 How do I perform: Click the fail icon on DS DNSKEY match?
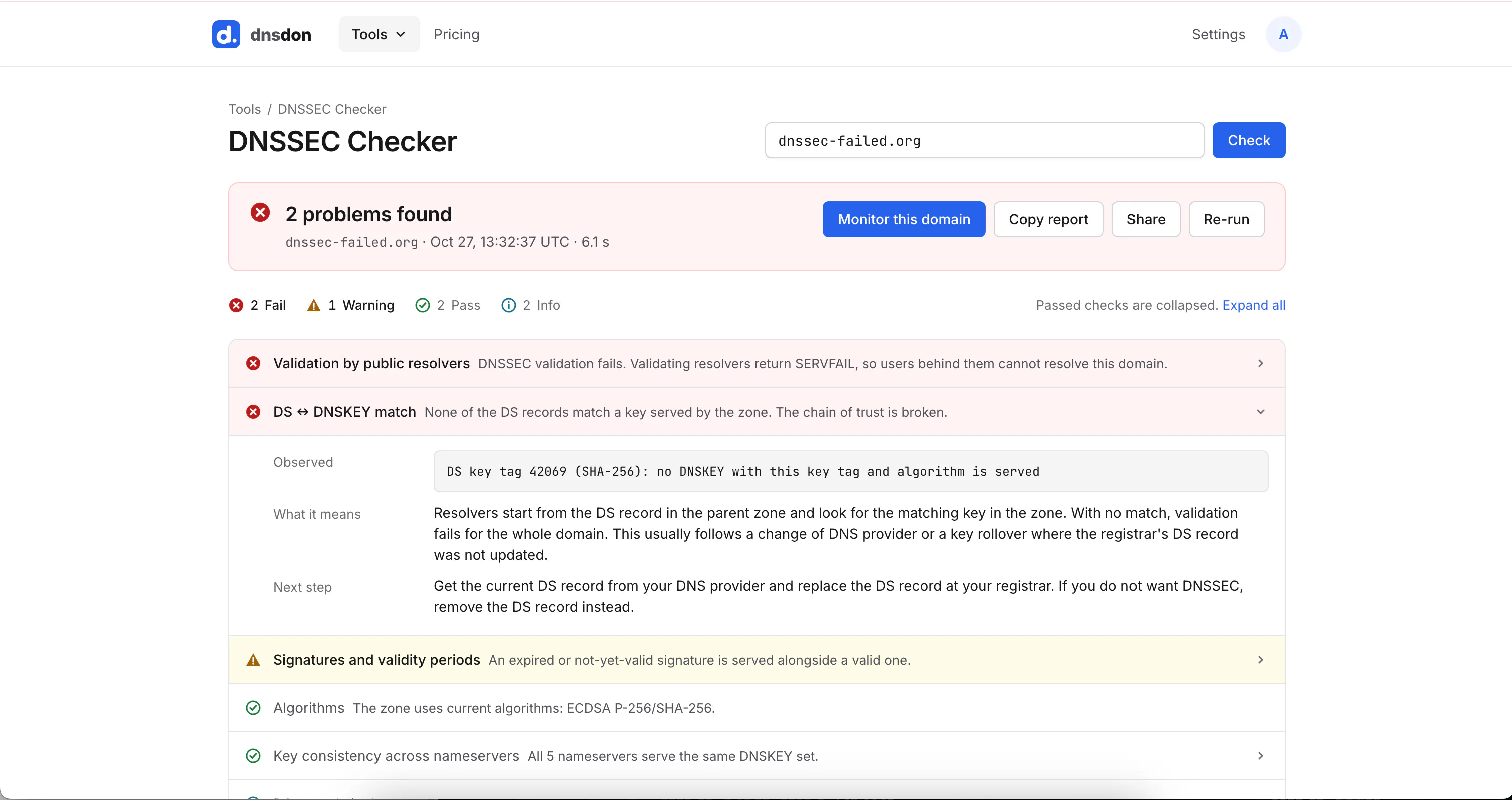253,412
